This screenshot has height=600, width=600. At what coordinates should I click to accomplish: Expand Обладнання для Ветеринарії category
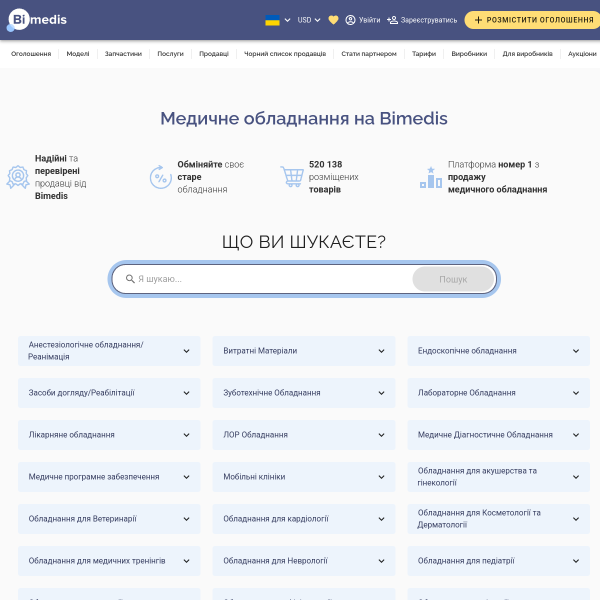109,519
